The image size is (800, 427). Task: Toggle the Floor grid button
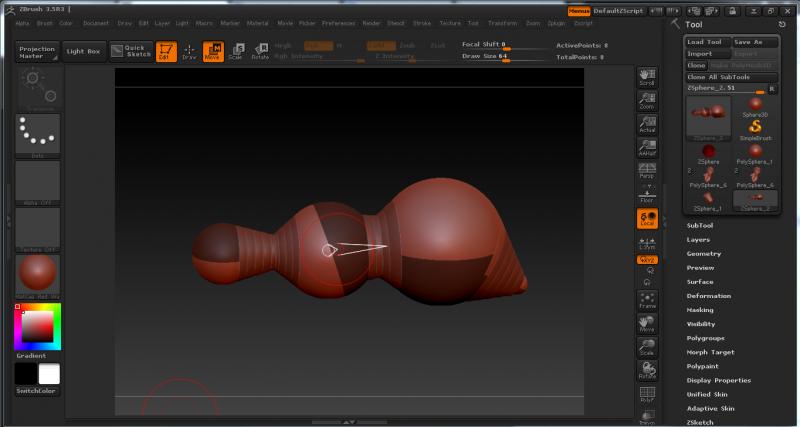[647, 198]
